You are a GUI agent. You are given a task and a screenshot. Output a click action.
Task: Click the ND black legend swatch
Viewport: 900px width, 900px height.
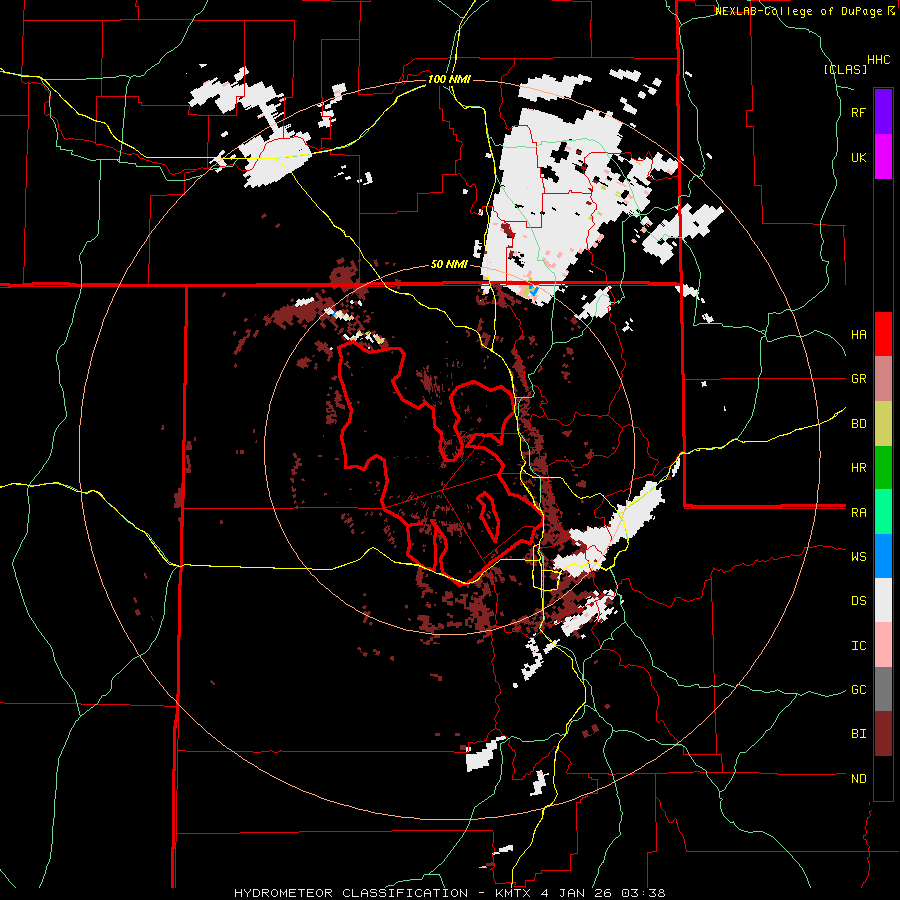[x=883, y=778]
